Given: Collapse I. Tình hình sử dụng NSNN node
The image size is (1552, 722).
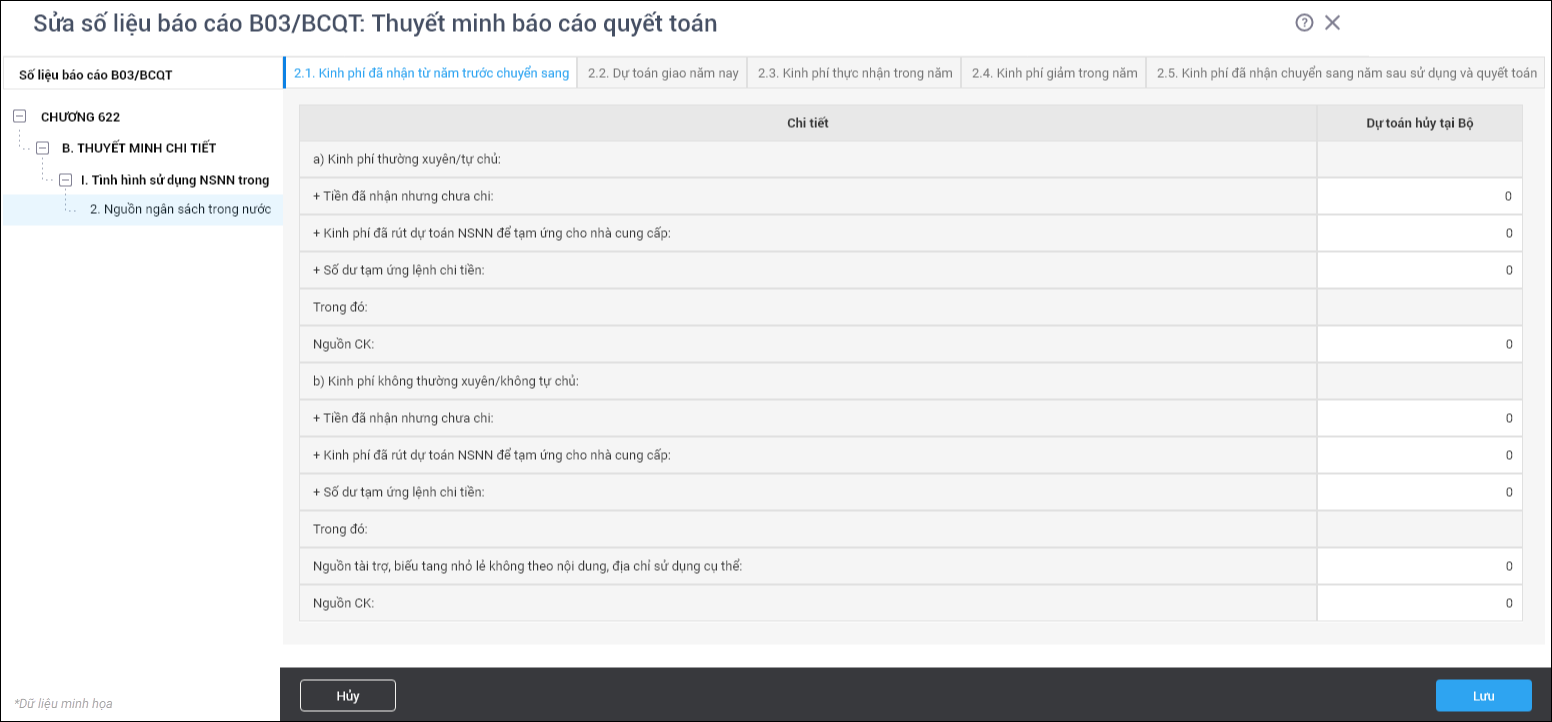Looking at the screenshot, I should 65,180.
